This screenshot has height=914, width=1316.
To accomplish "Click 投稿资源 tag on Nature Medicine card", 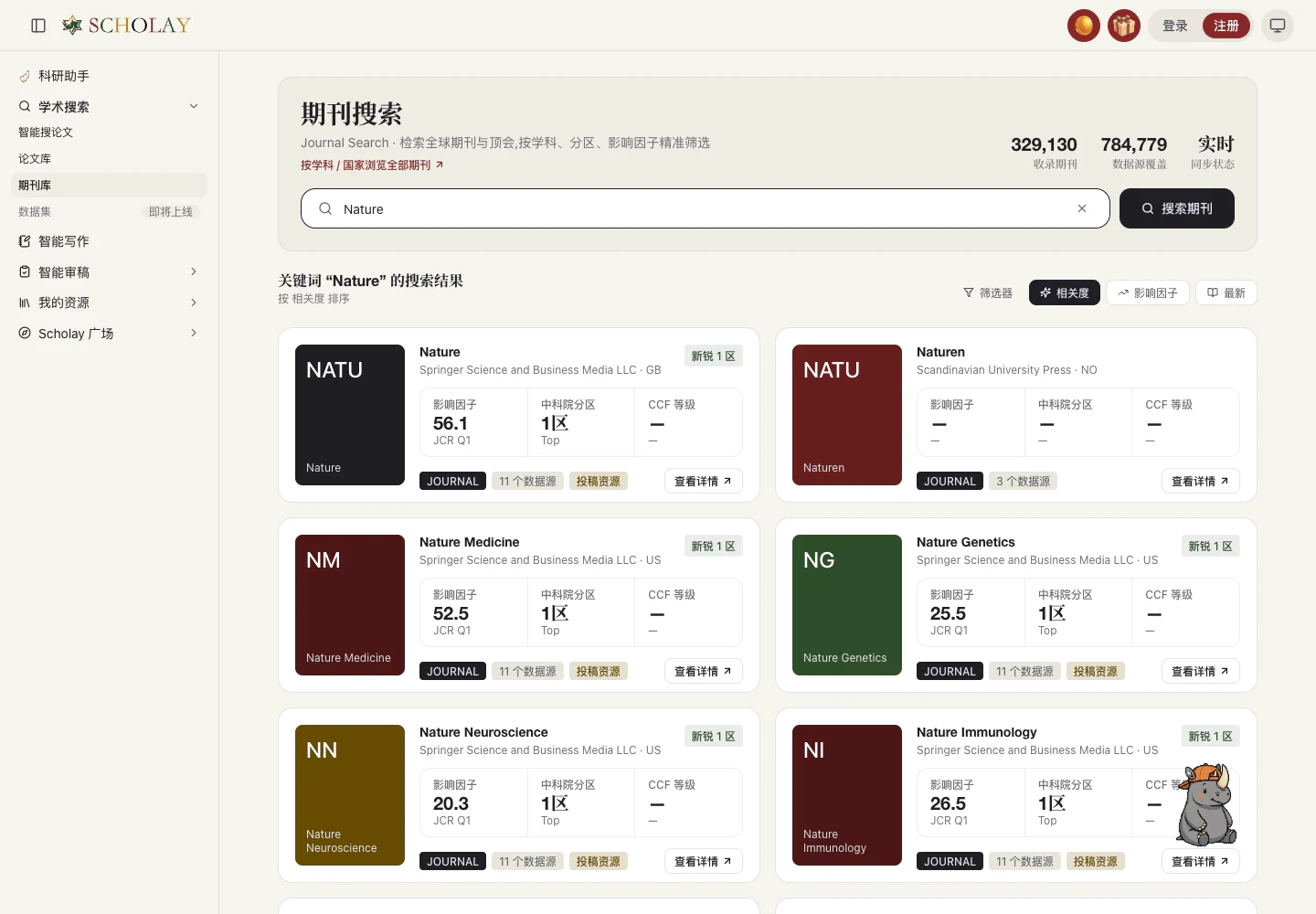I will pos(598,671).
